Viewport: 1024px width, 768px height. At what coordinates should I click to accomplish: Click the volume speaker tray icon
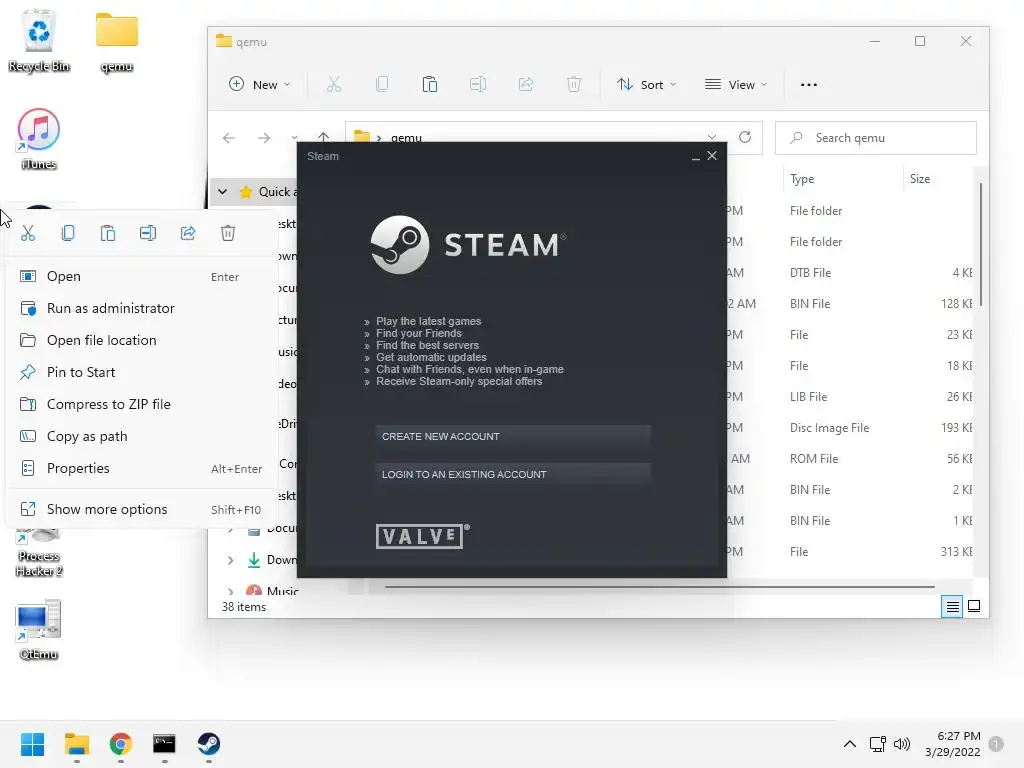click(x=902, y=744)
